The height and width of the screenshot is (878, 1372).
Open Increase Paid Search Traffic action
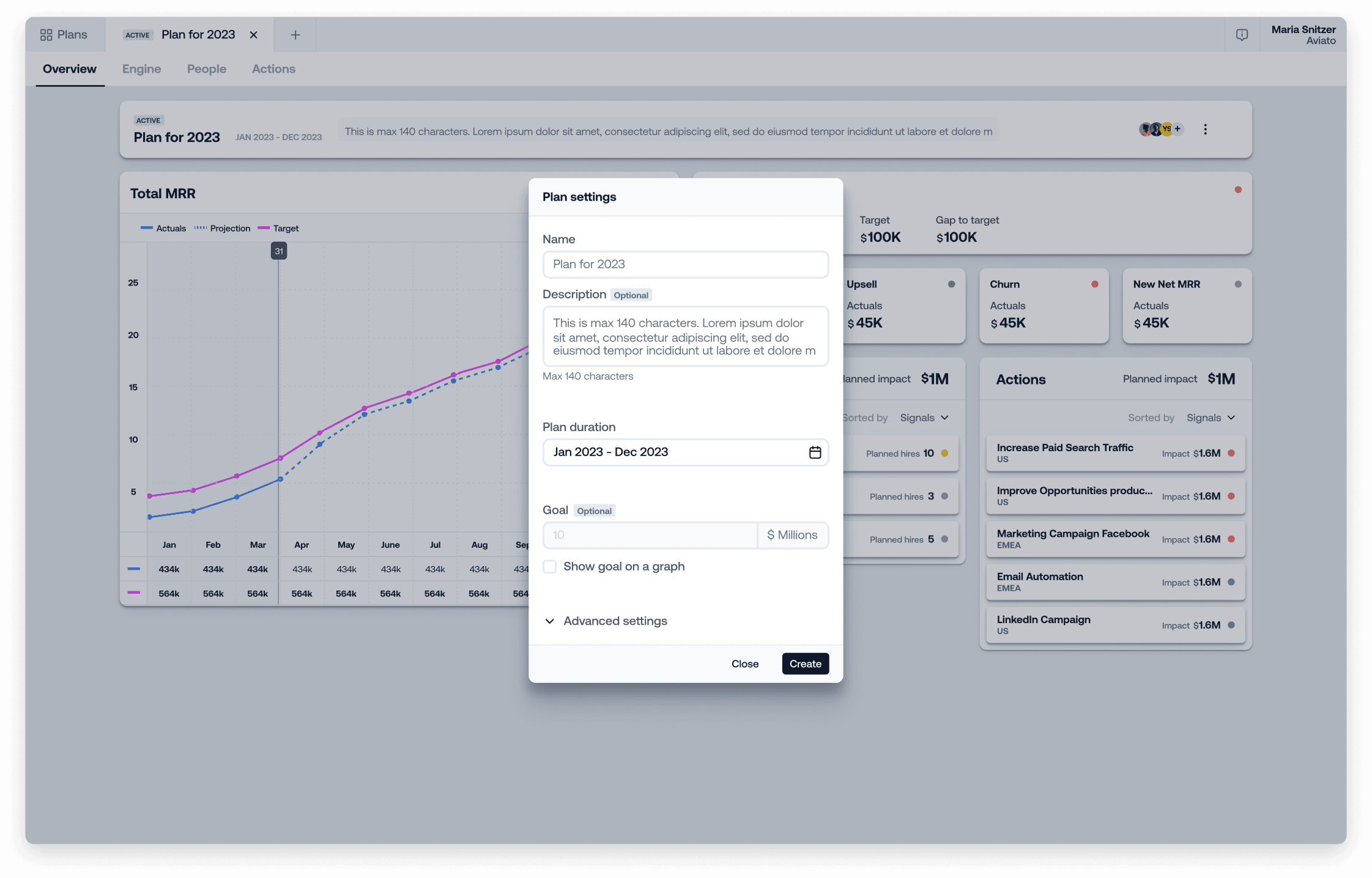click(x=1116, y=453)
